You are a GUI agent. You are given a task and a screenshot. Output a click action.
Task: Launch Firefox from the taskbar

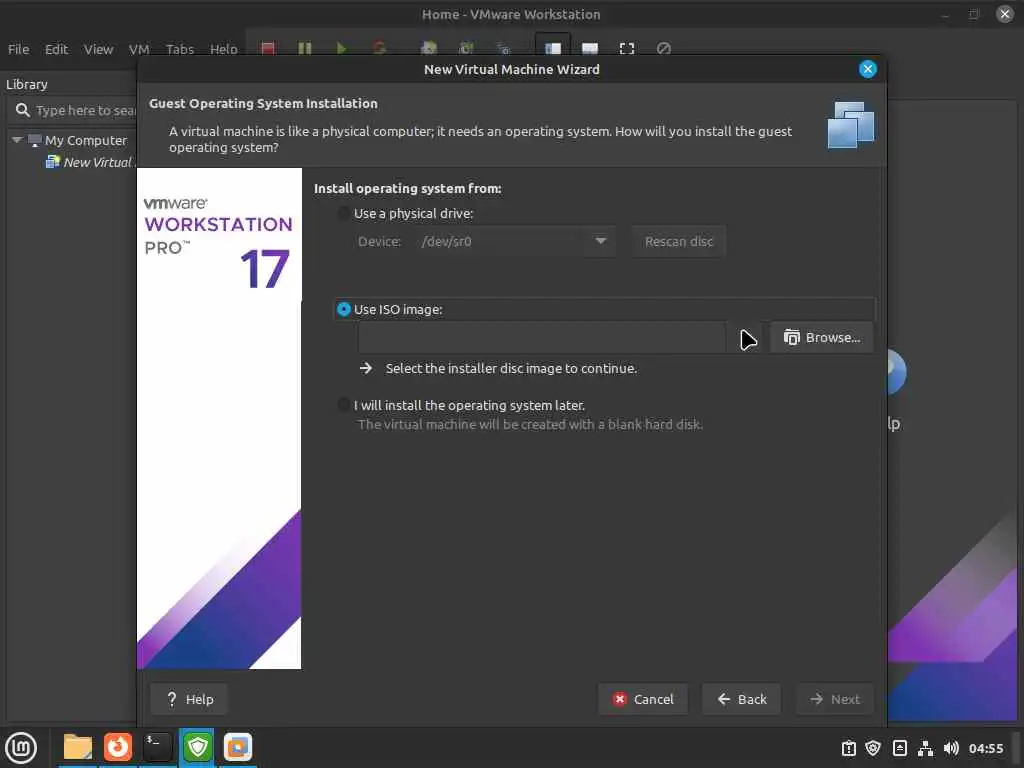118,747
